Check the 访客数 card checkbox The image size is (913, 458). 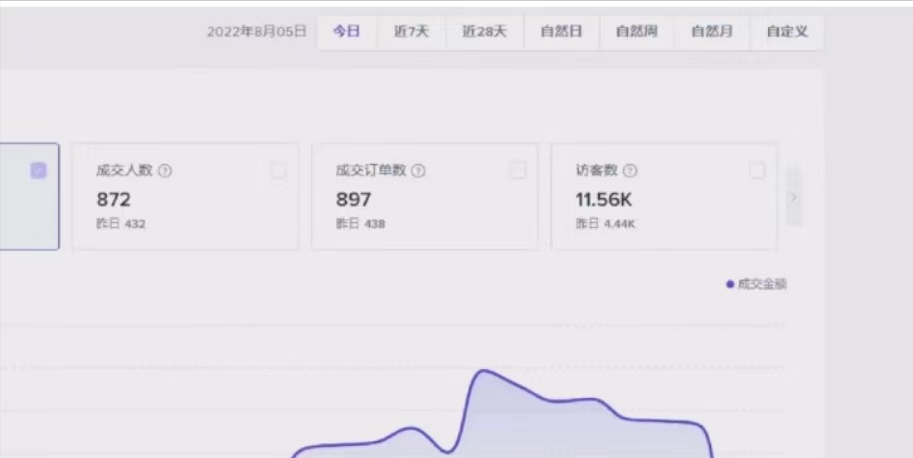click(x=758, y=171)
